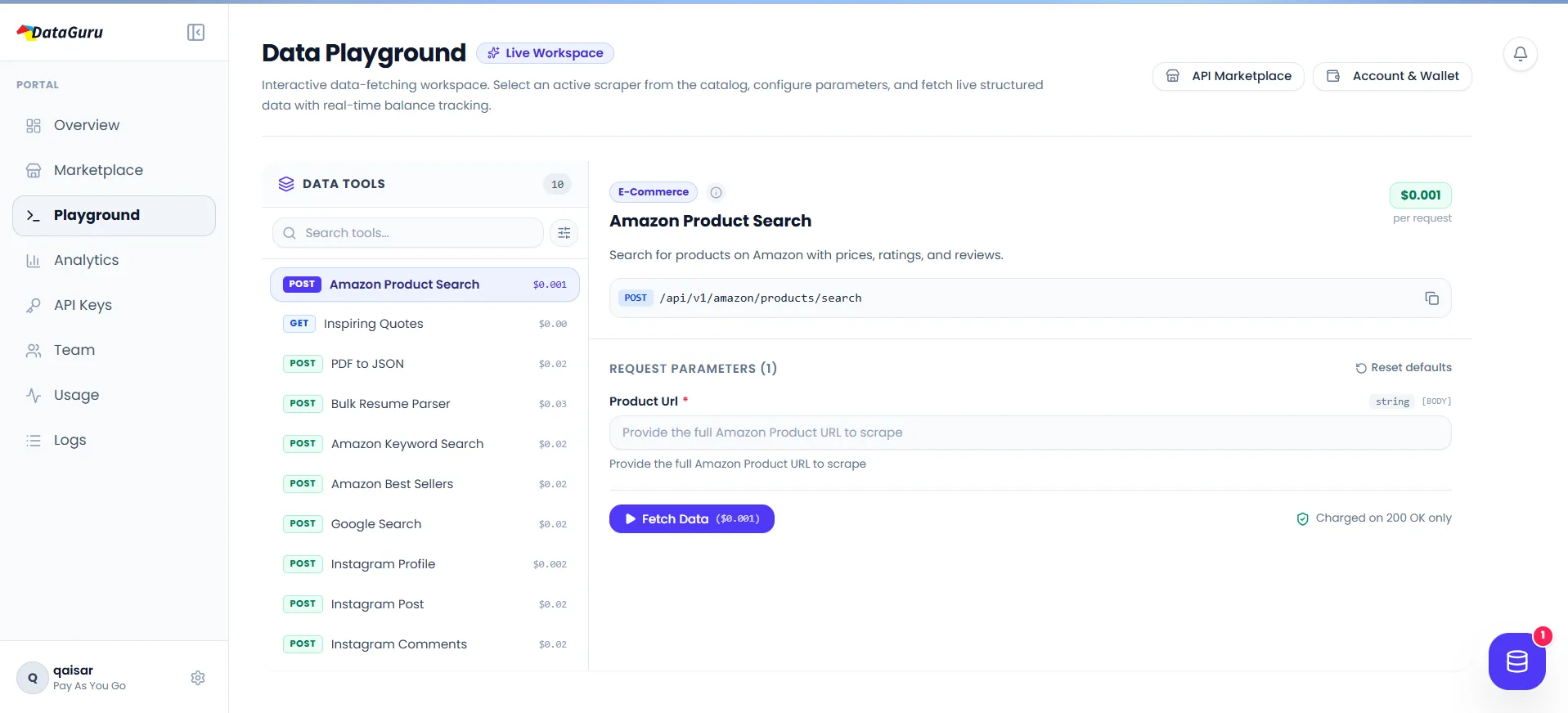
Task: Open the notifications bell
Action: 1520,54
